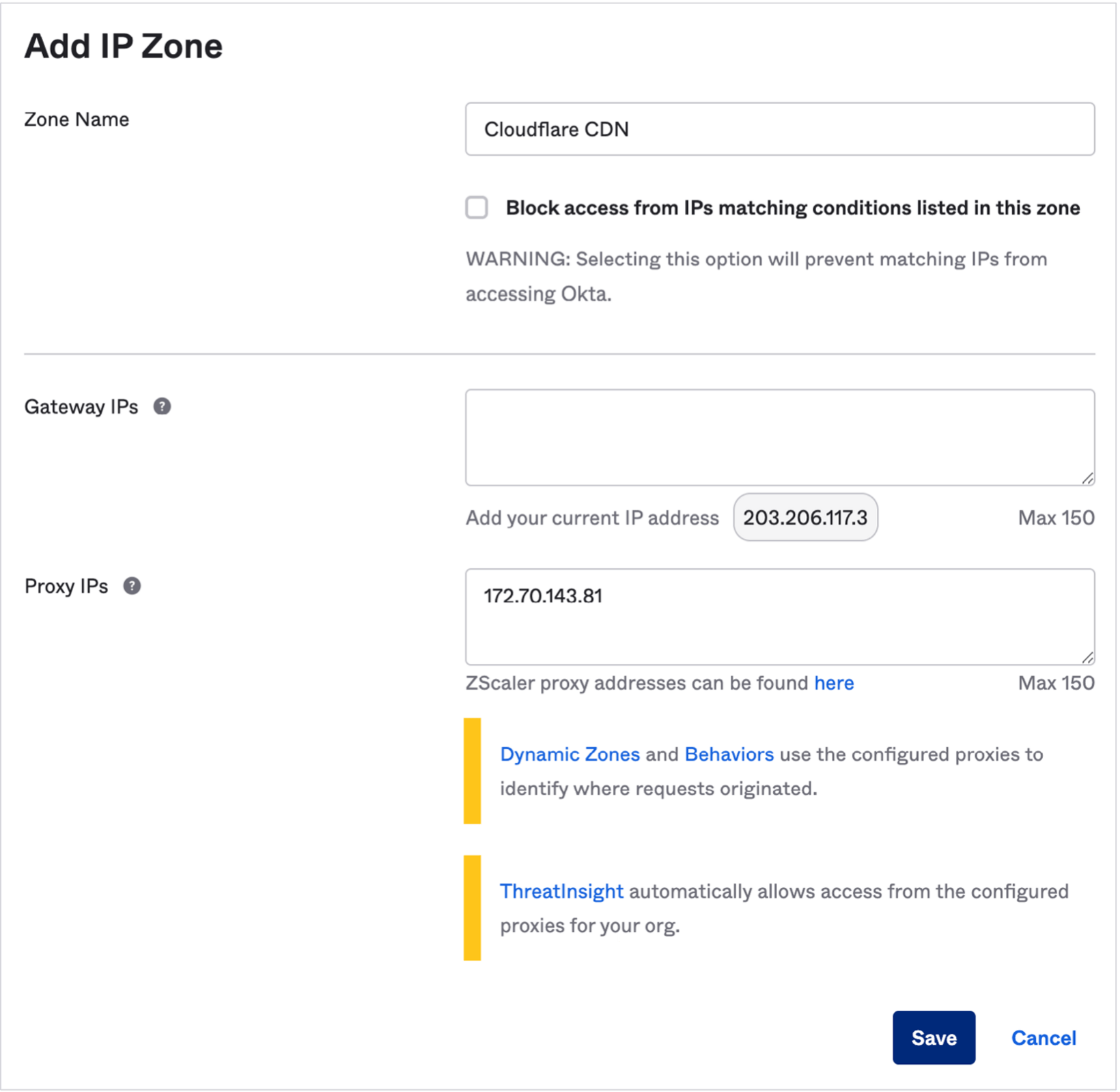Click the Proxy IPs textarea resize handle
The height and width of the screenshot is (1092, 1120).
point(1087,657)
